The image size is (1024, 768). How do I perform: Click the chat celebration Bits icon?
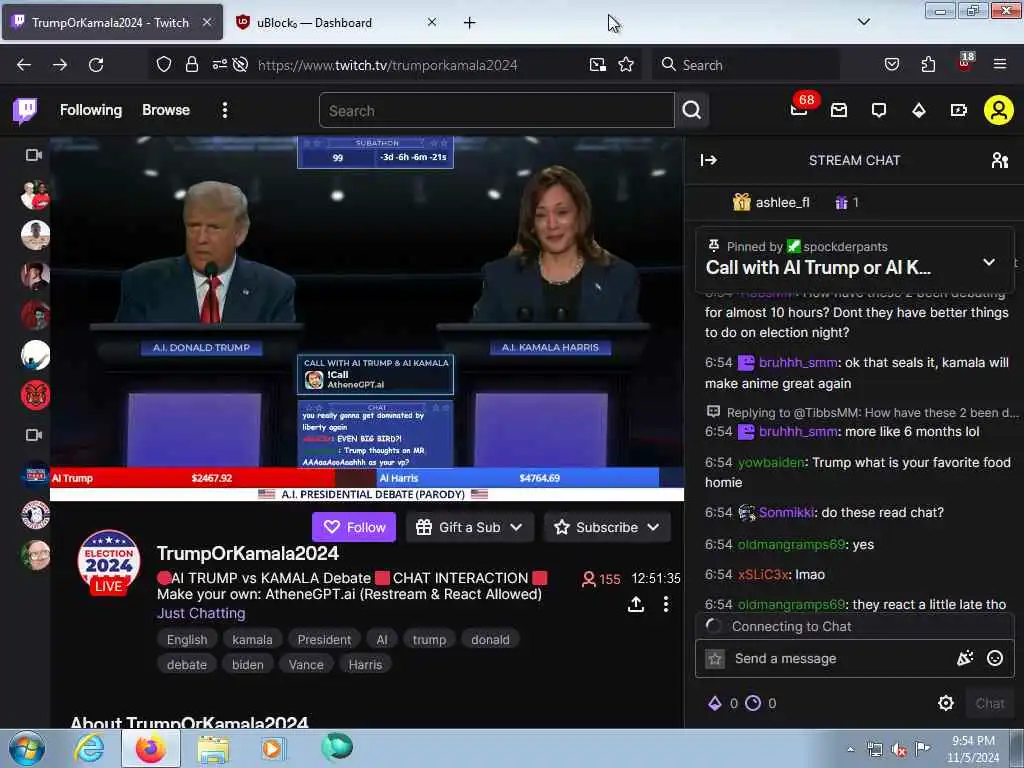965,658
